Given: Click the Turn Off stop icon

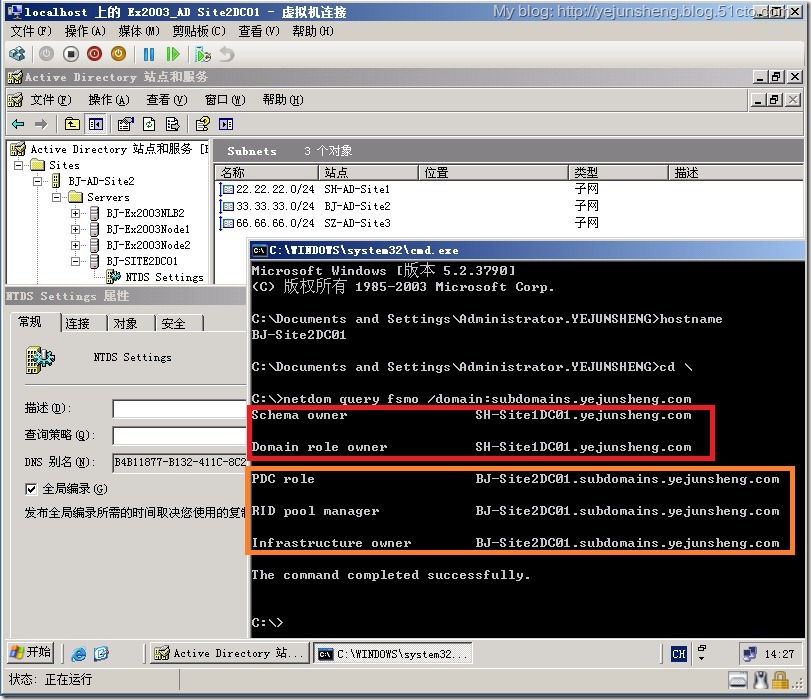Looking at the screenshot, I should pos(71,54).
